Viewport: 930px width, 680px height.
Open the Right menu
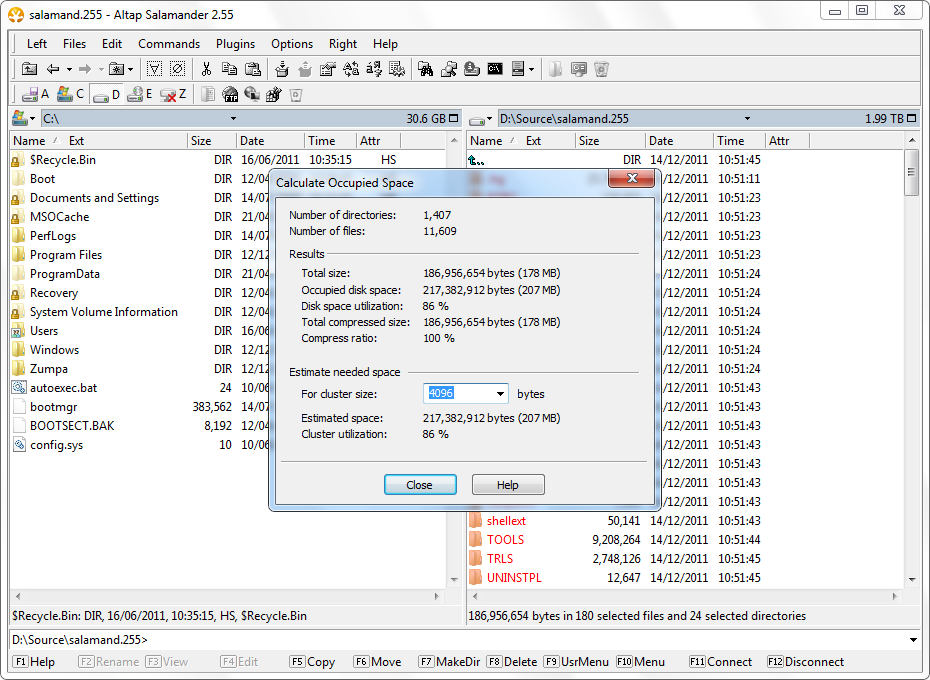pos(343,44)
